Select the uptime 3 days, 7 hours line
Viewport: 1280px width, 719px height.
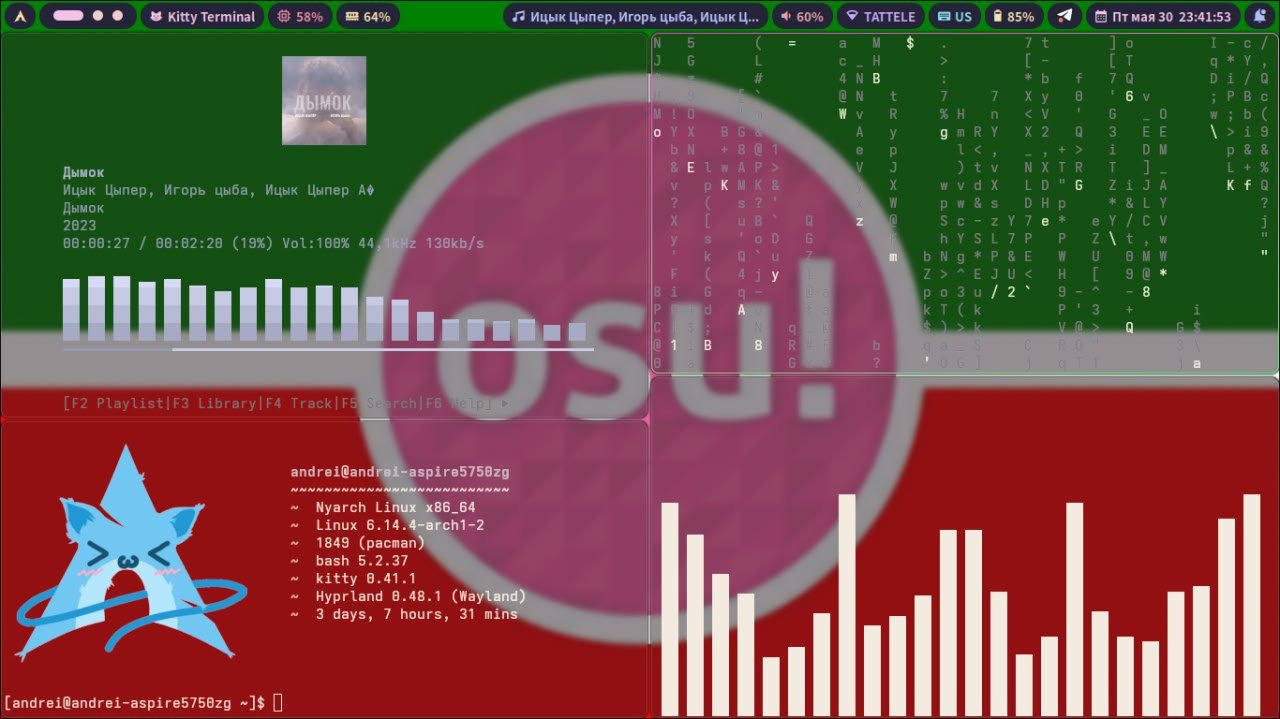coord(416,614)
